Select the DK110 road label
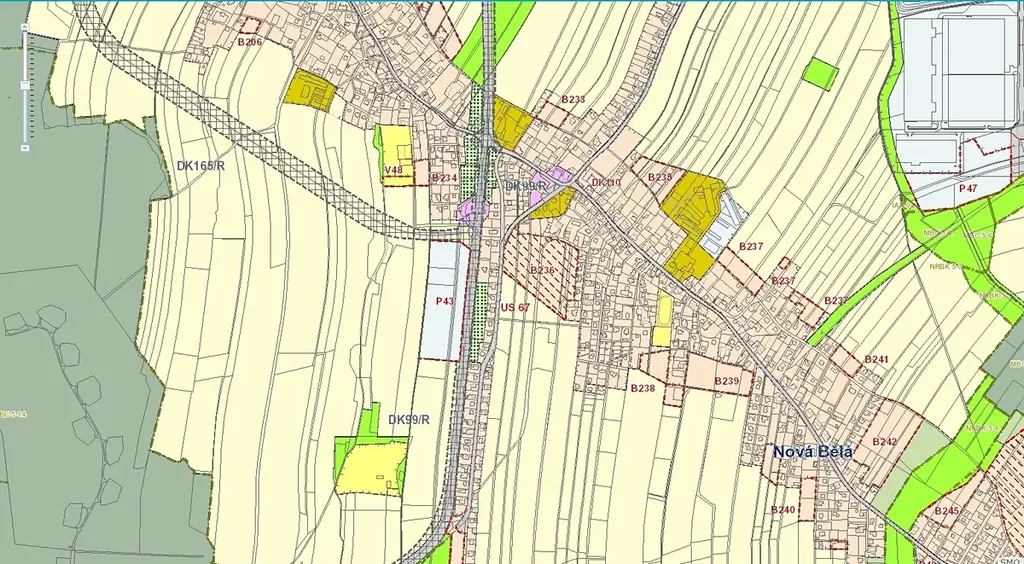The height and width of the screenshot is (564, 1024). click(606, 183)
